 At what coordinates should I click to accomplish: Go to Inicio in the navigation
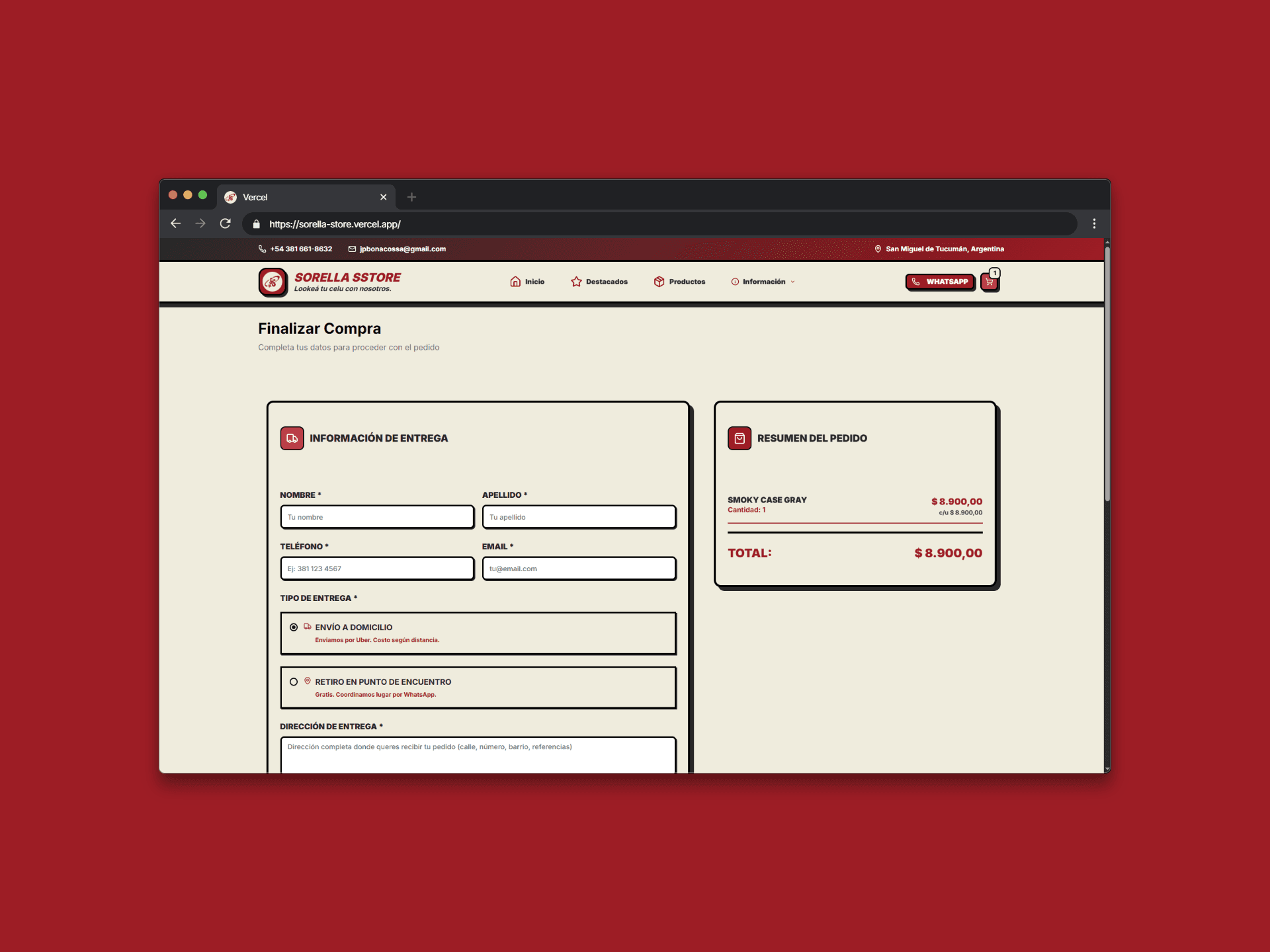(x=527, y=282)
